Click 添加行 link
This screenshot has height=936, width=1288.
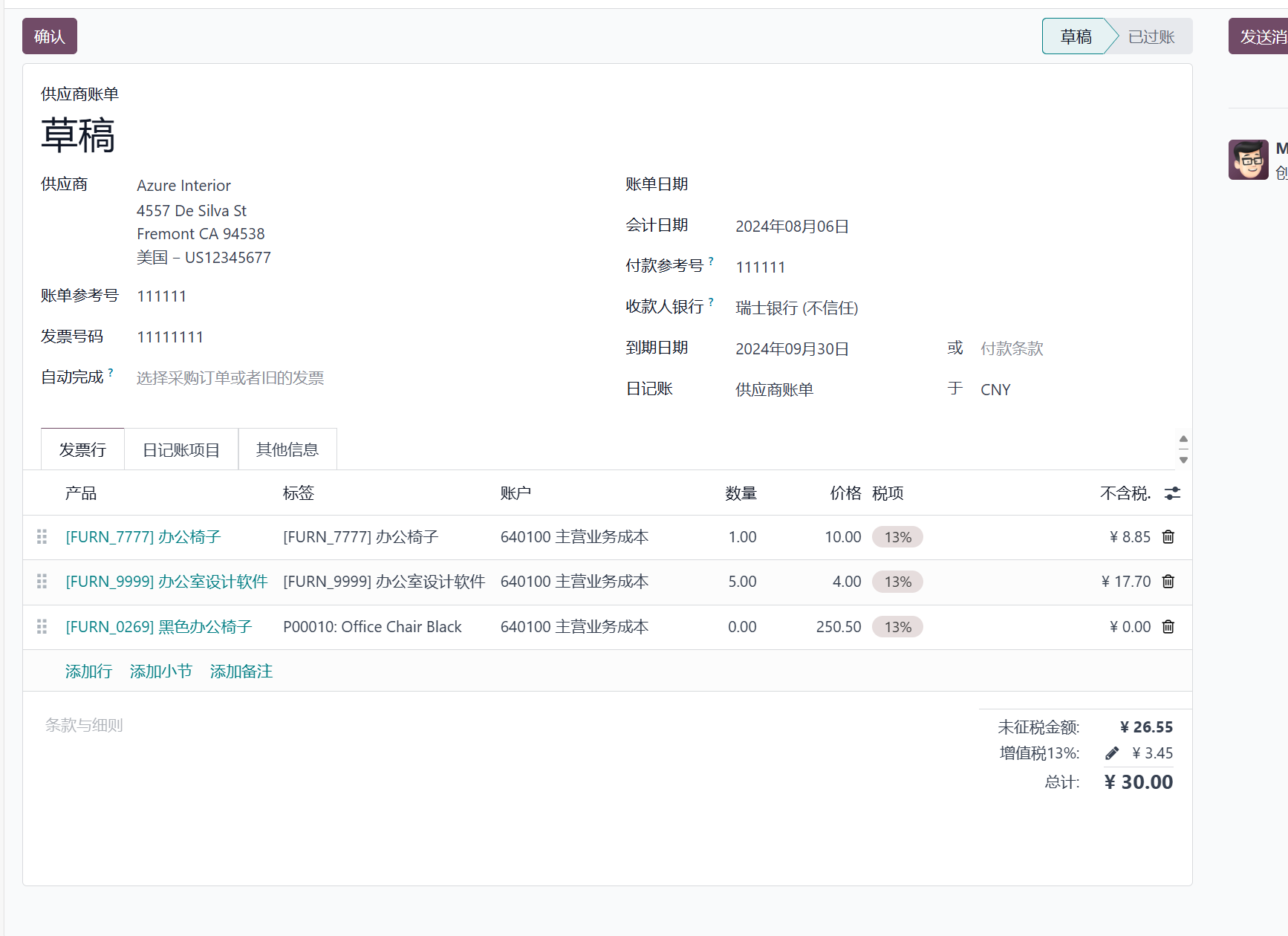point(88,672)
